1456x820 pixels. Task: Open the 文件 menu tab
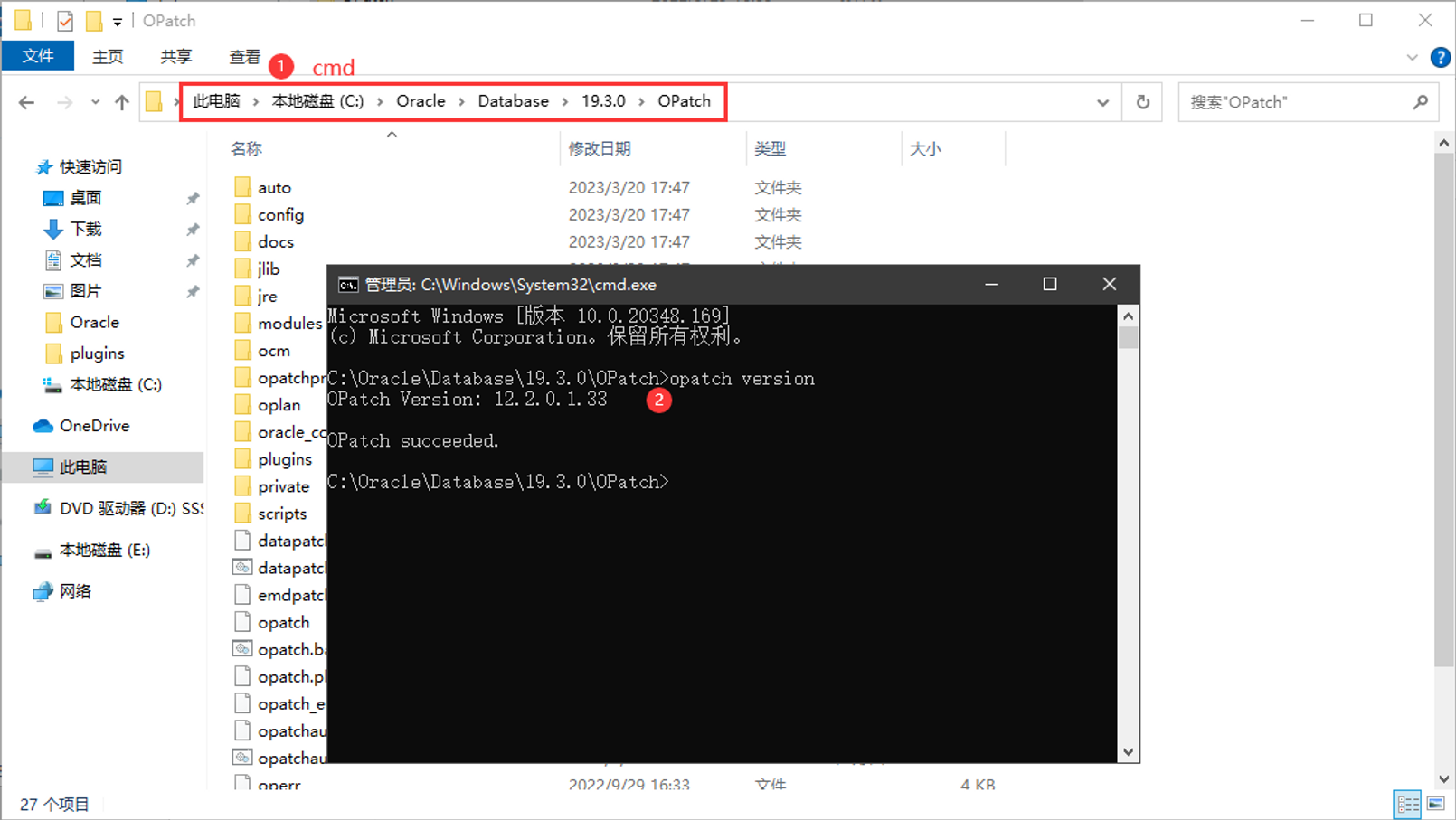pyautogui.click(x=38, y=56)
